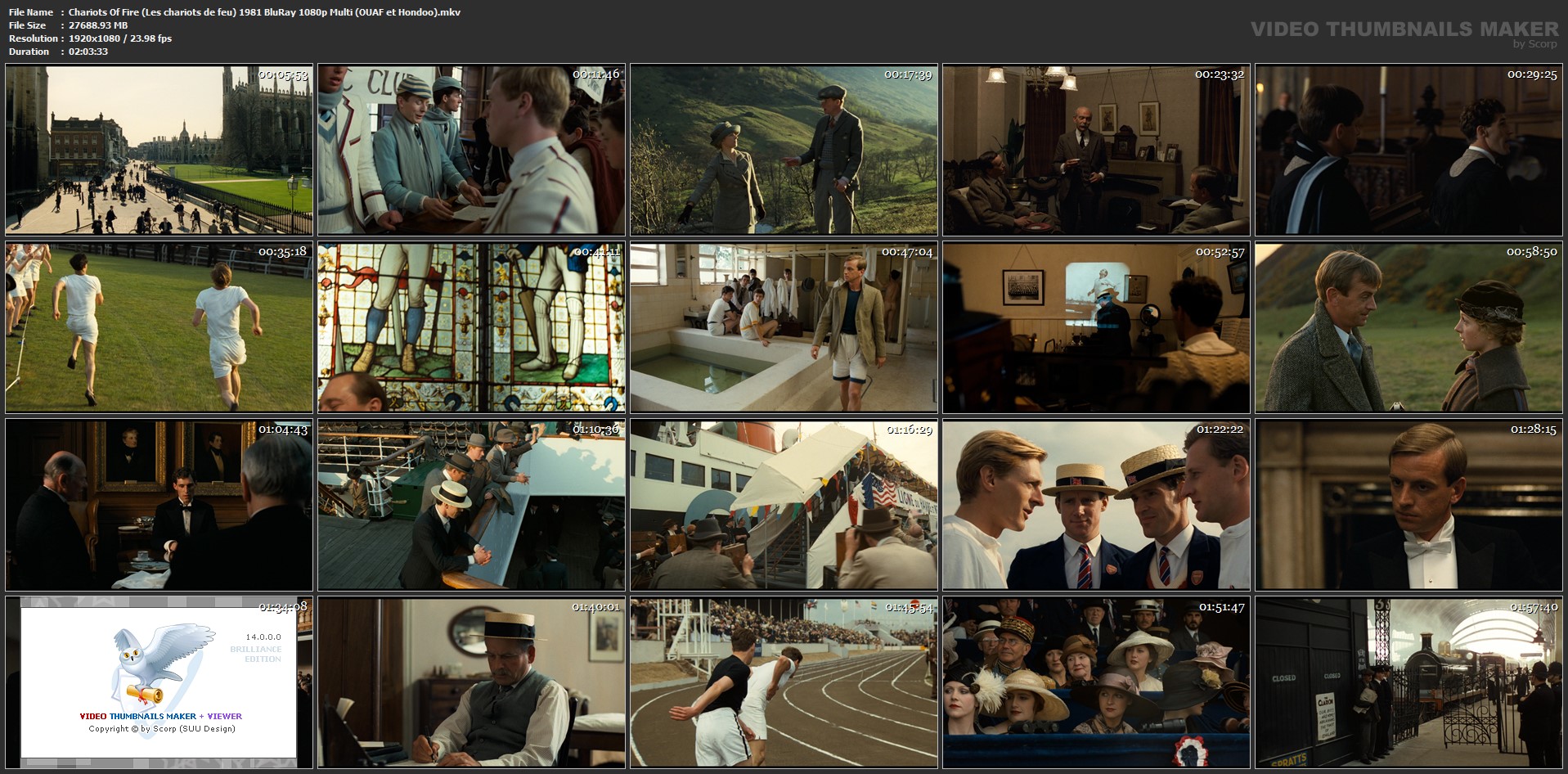
Task: Select the "Resolution" header label
Action: [x=34, y=38]
